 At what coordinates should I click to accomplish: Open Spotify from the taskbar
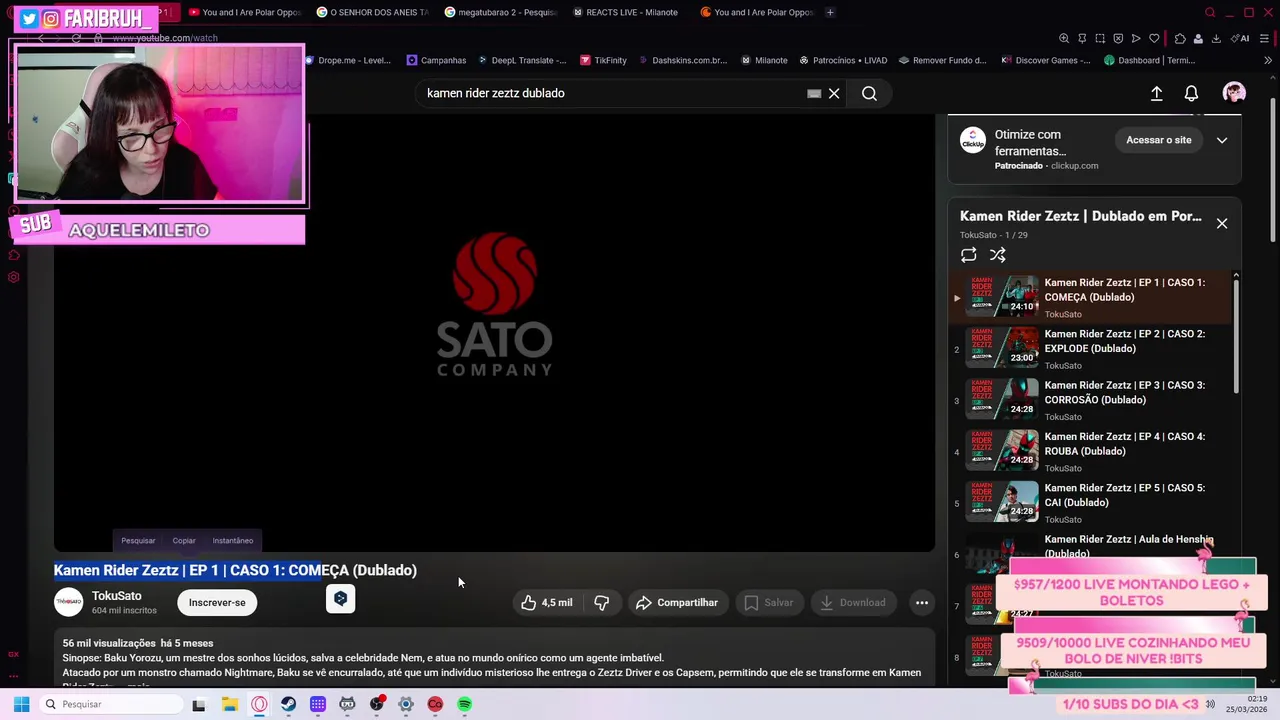pyautogui.click(x=464, y=704)
